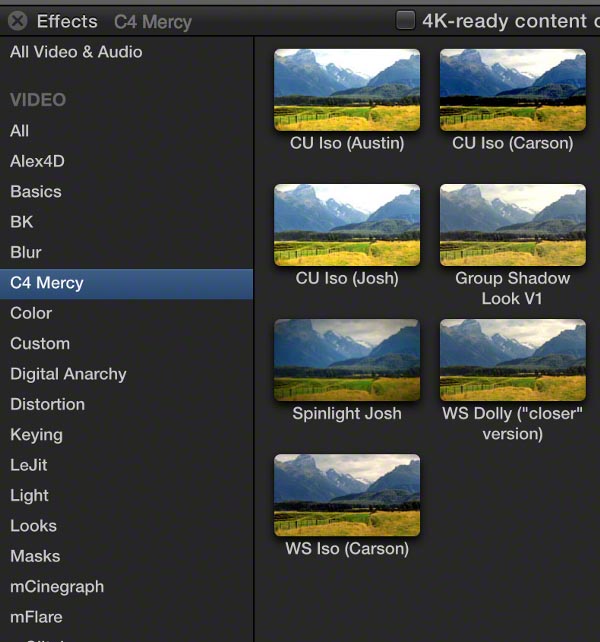
Task: Select the C4 Mercy category in sidebar
Action: [x=127, y=284]
